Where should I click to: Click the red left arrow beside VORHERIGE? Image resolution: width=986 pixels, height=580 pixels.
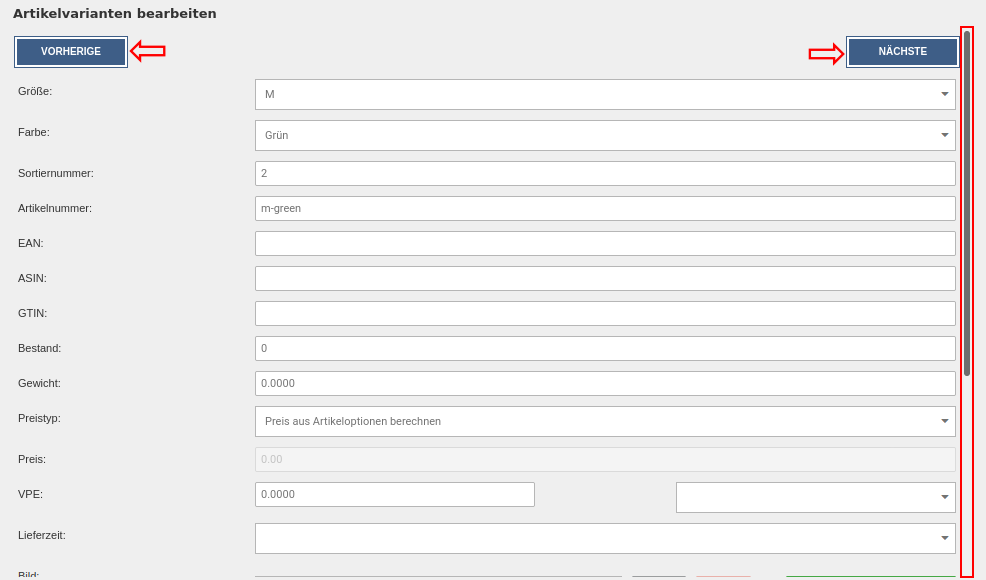point(148,50)
